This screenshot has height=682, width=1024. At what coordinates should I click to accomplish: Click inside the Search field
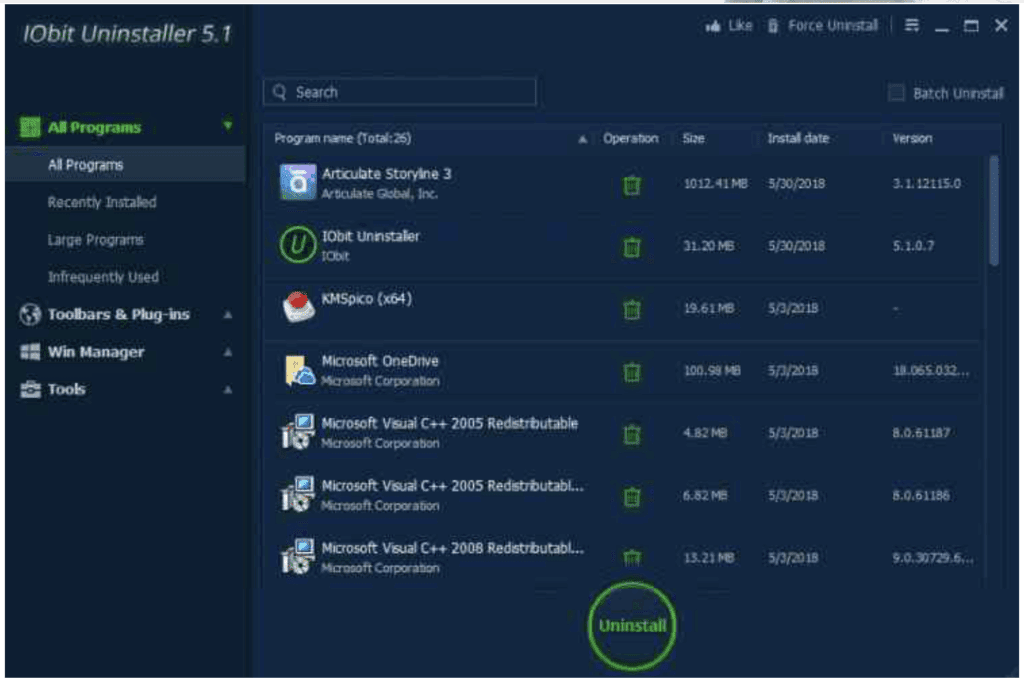(x=400, y=92)
